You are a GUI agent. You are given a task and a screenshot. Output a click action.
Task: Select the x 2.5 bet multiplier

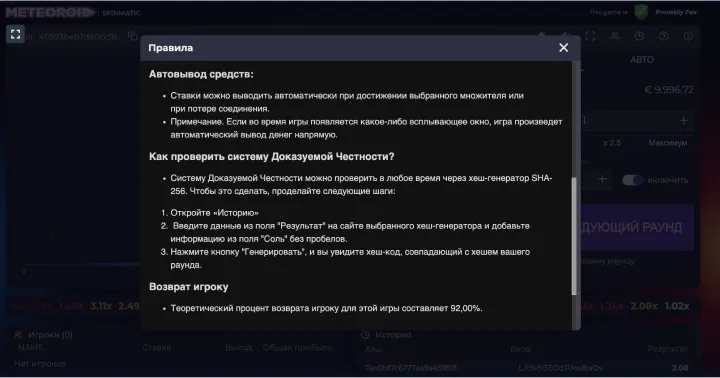[612, 143]
